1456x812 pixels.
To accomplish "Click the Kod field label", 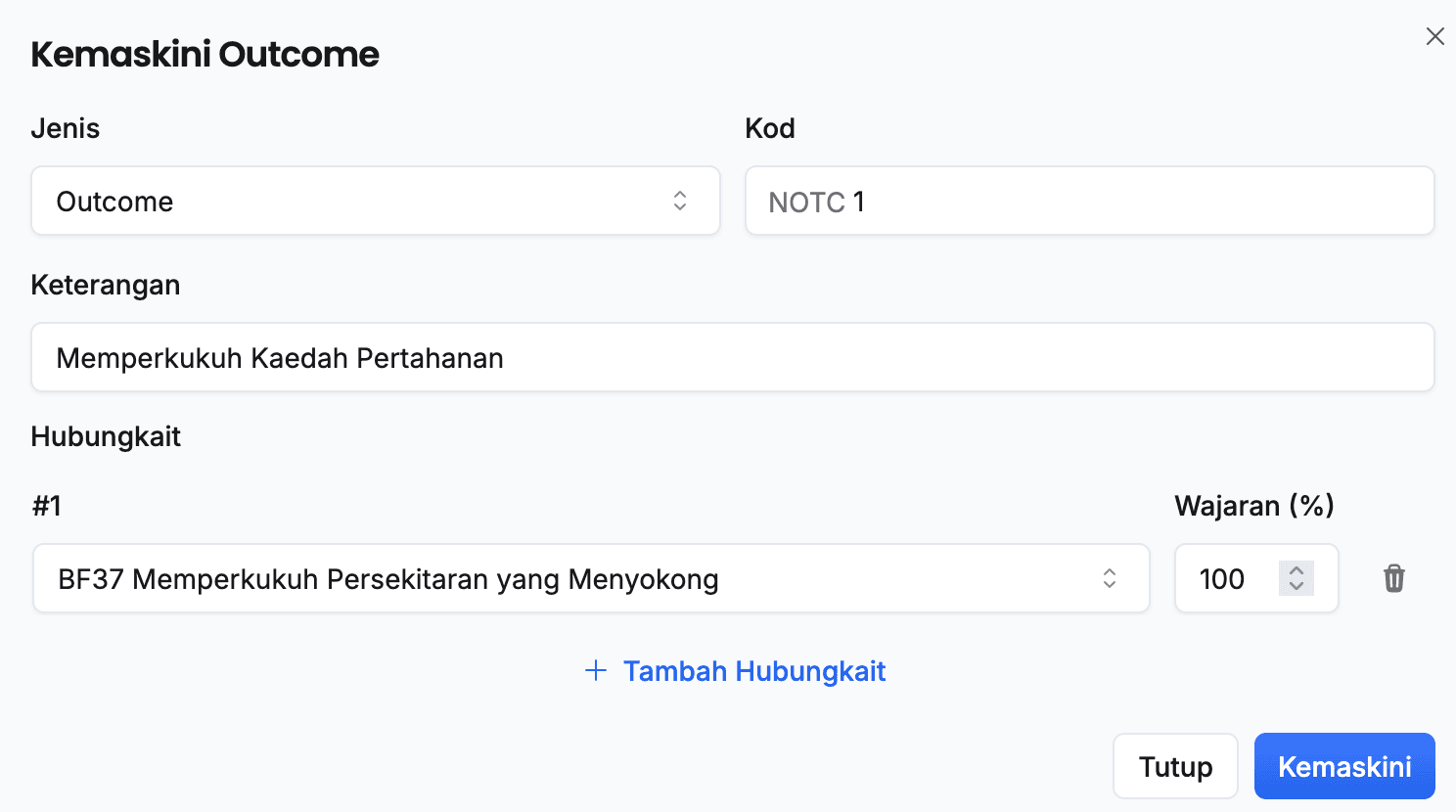I will [770, 128].
